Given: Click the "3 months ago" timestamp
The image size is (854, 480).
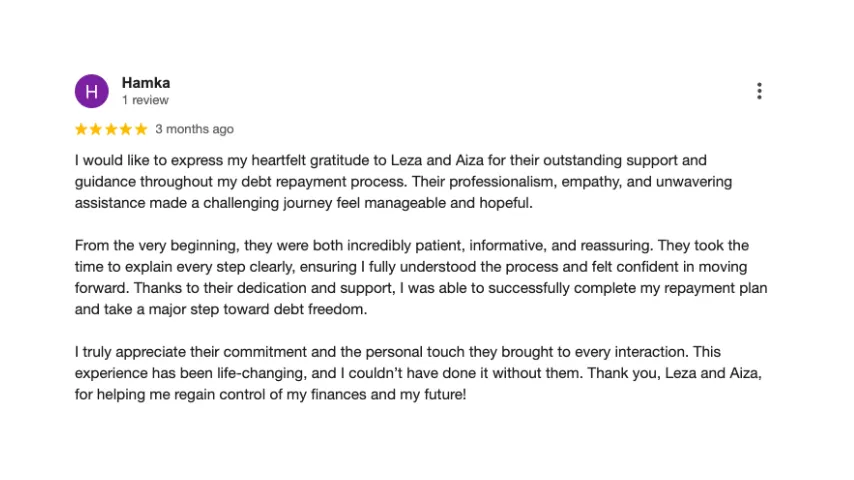Looking at the screenshot, I should coord(194,129).
